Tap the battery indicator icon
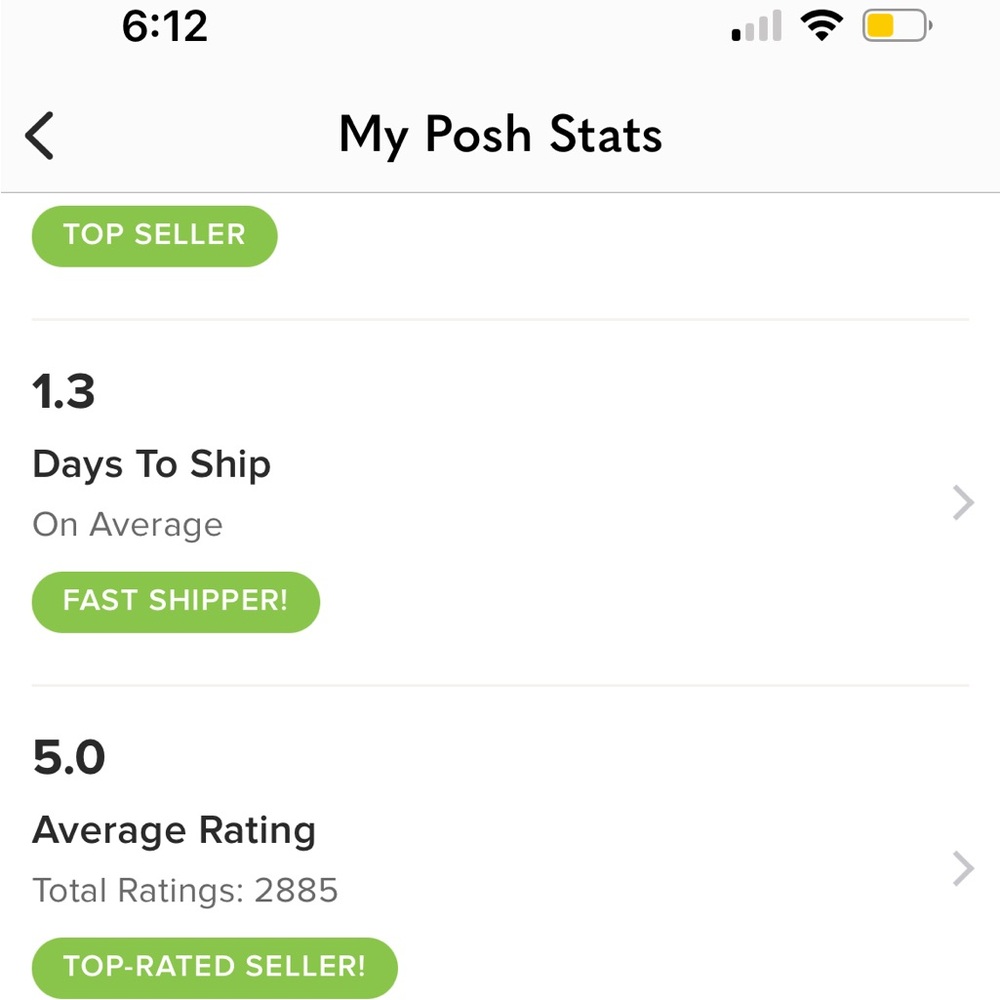The image size is (1000, 1000). click(897, 26)
